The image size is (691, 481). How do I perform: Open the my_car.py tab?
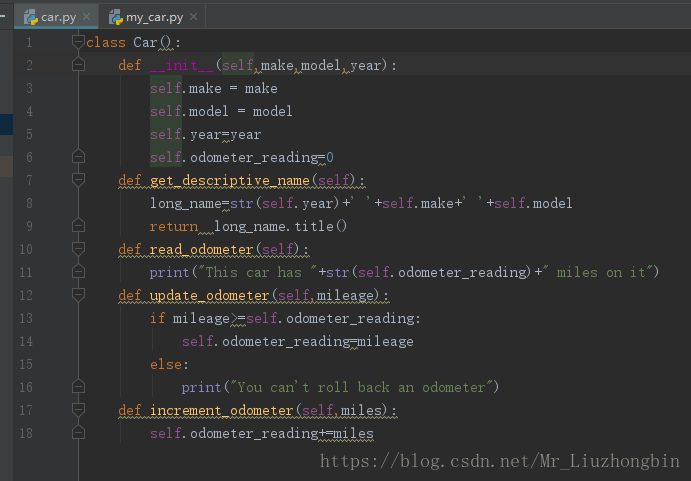pyautogui.click(x=154, y=17)
